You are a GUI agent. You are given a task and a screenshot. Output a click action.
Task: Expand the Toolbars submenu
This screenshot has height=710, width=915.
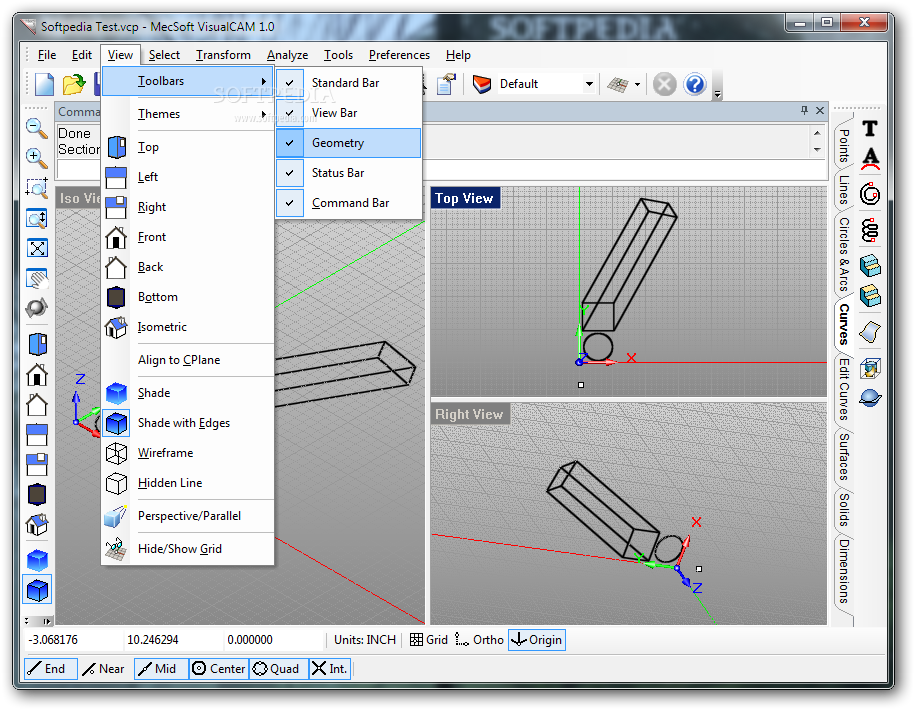(188, 81)
